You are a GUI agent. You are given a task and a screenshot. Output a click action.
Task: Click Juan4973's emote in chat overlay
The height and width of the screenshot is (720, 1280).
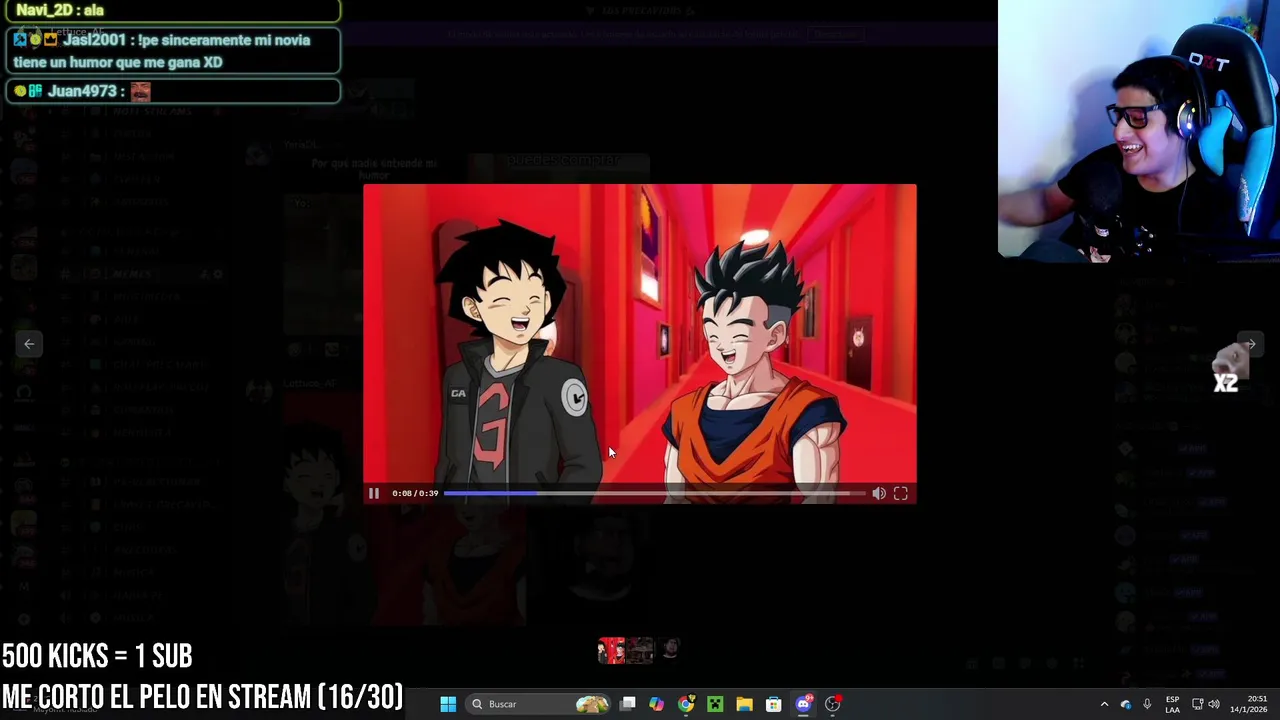tap(140, 92)
